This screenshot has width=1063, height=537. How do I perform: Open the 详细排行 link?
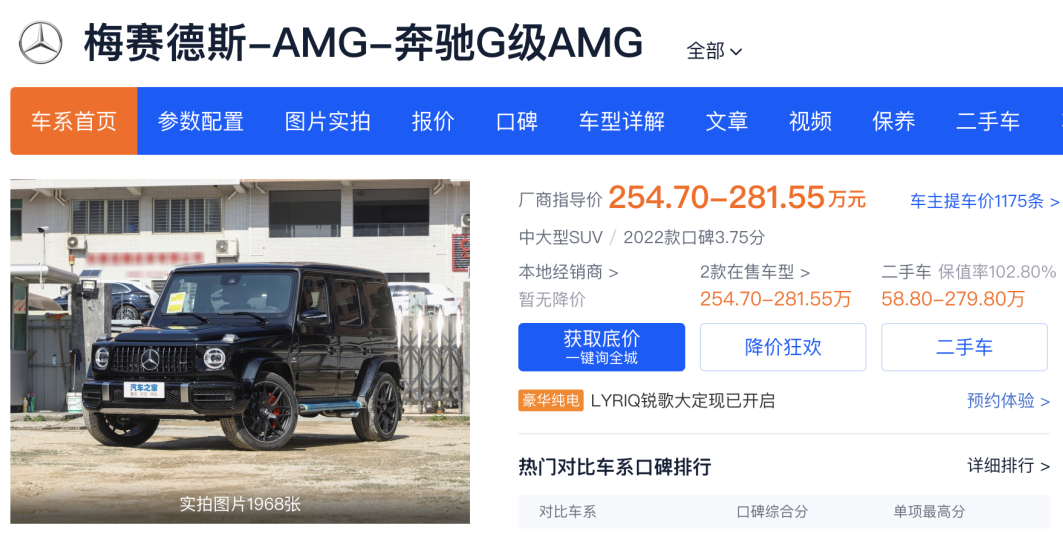click(x=1008, y=466)
